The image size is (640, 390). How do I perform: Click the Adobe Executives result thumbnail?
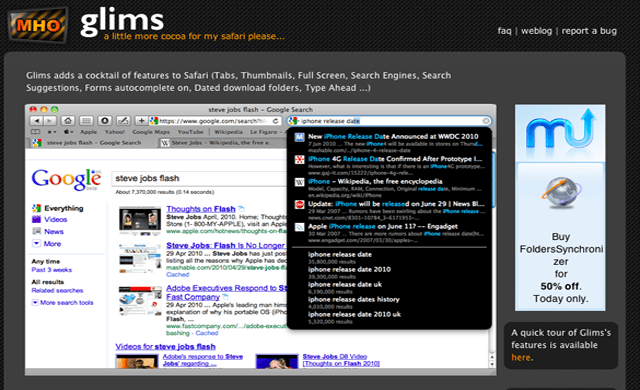click(140, 301)
